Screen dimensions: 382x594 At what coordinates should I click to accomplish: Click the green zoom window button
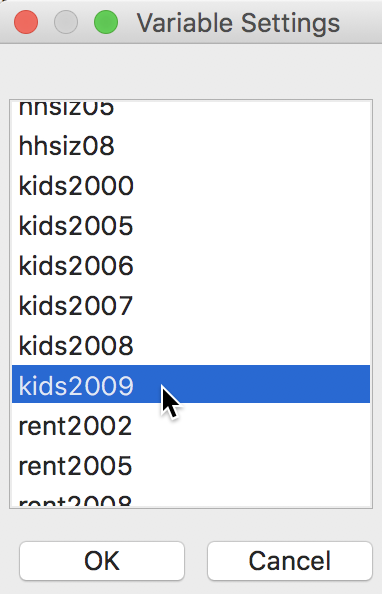click(106, 22)
